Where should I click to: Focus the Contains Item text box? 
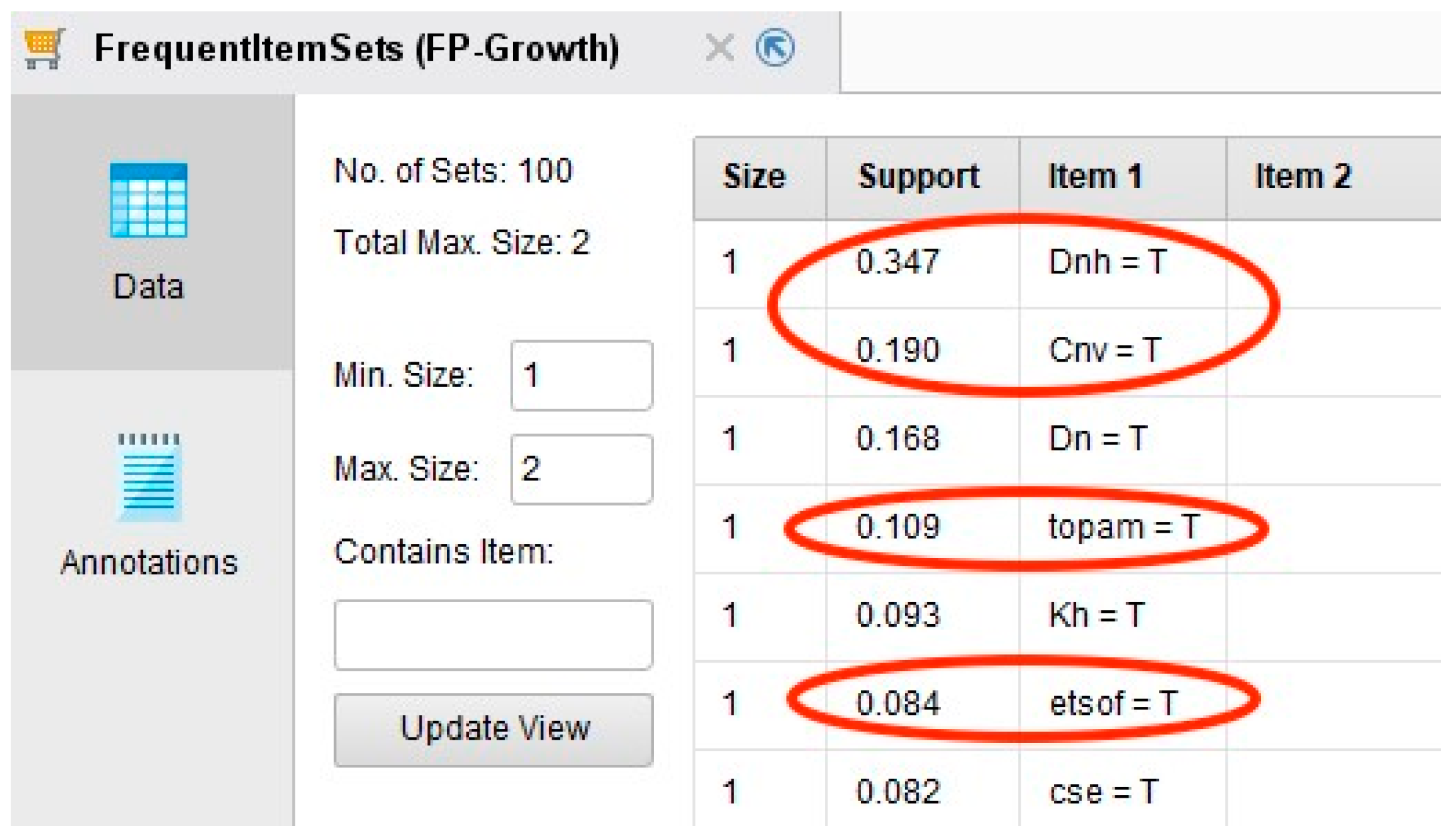click(x=494, y=634)
